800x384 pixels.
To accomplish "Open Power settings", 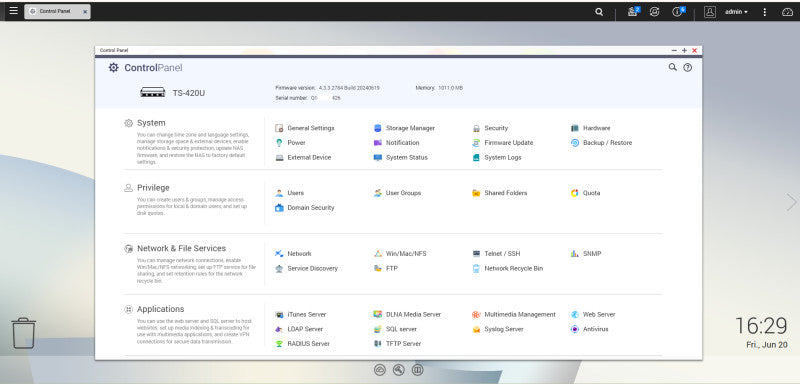I will 290,143.
